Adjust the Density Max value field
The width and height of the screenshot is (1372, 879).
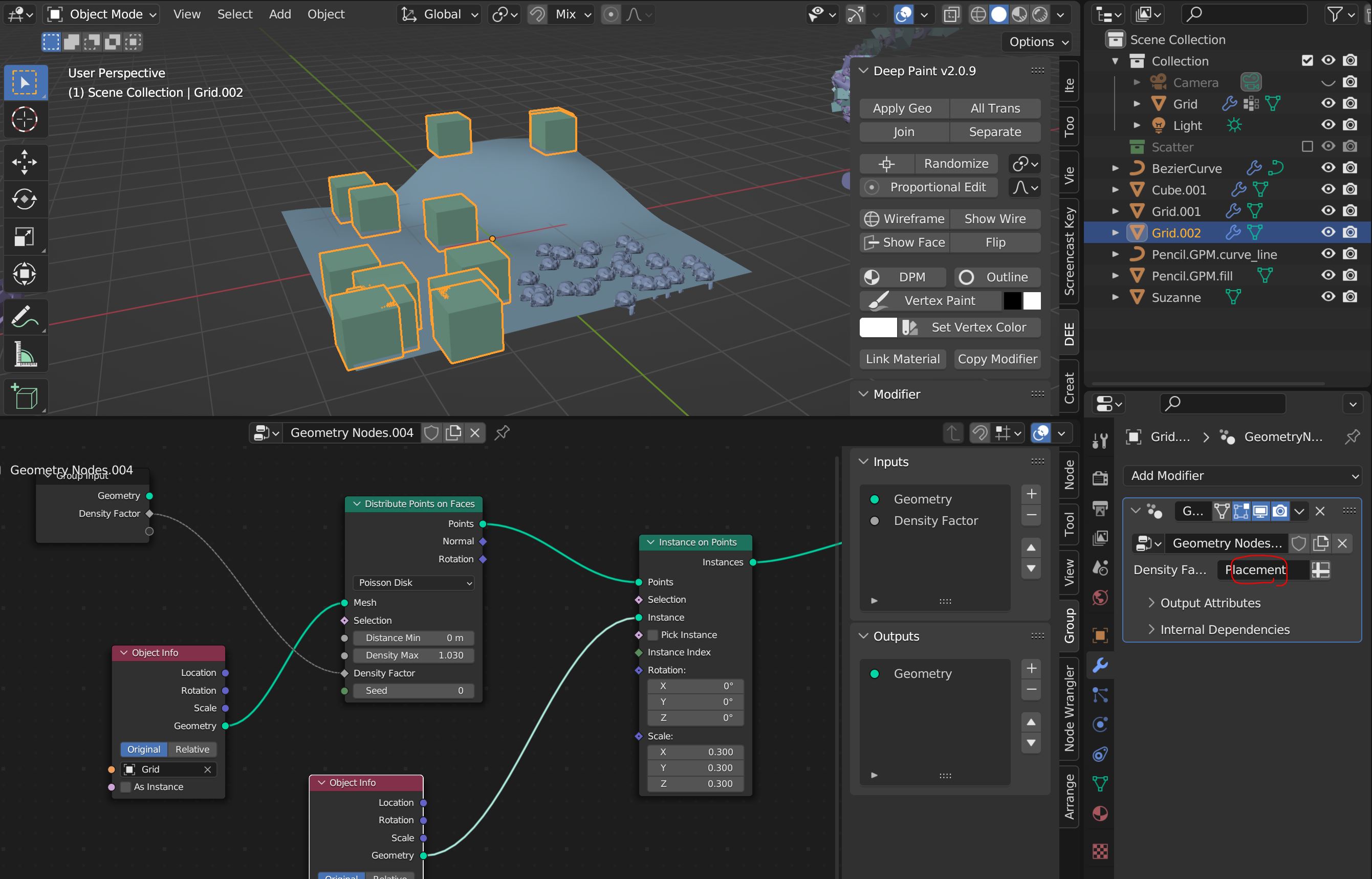[x=413, y=655]
